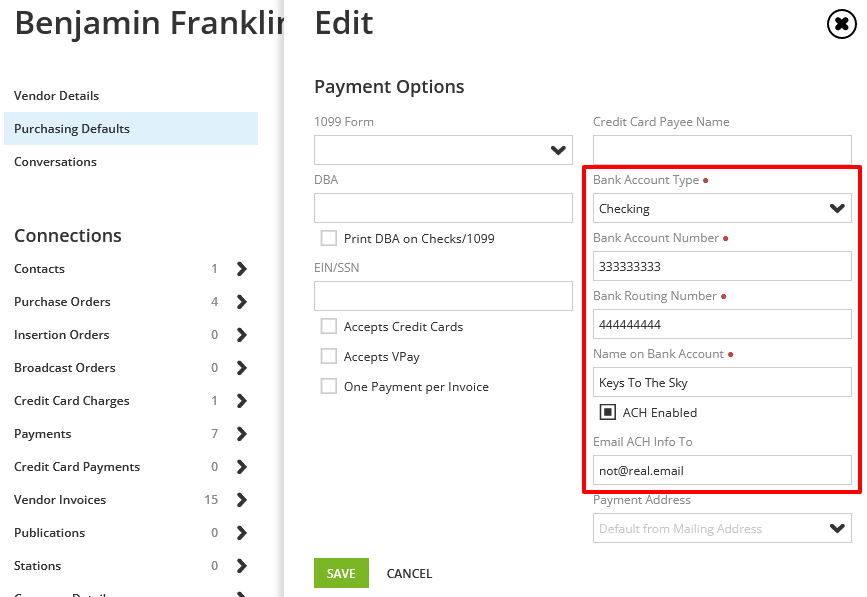Screen dimensions: 867x597
Task: Focus the DBA input field
Action: (x=443, y=208)
